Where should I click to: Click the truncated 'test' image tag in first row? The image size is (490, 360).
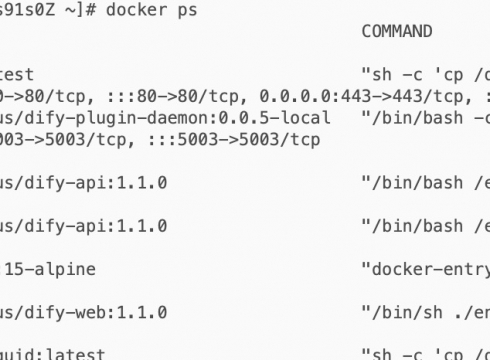(17, 75)
